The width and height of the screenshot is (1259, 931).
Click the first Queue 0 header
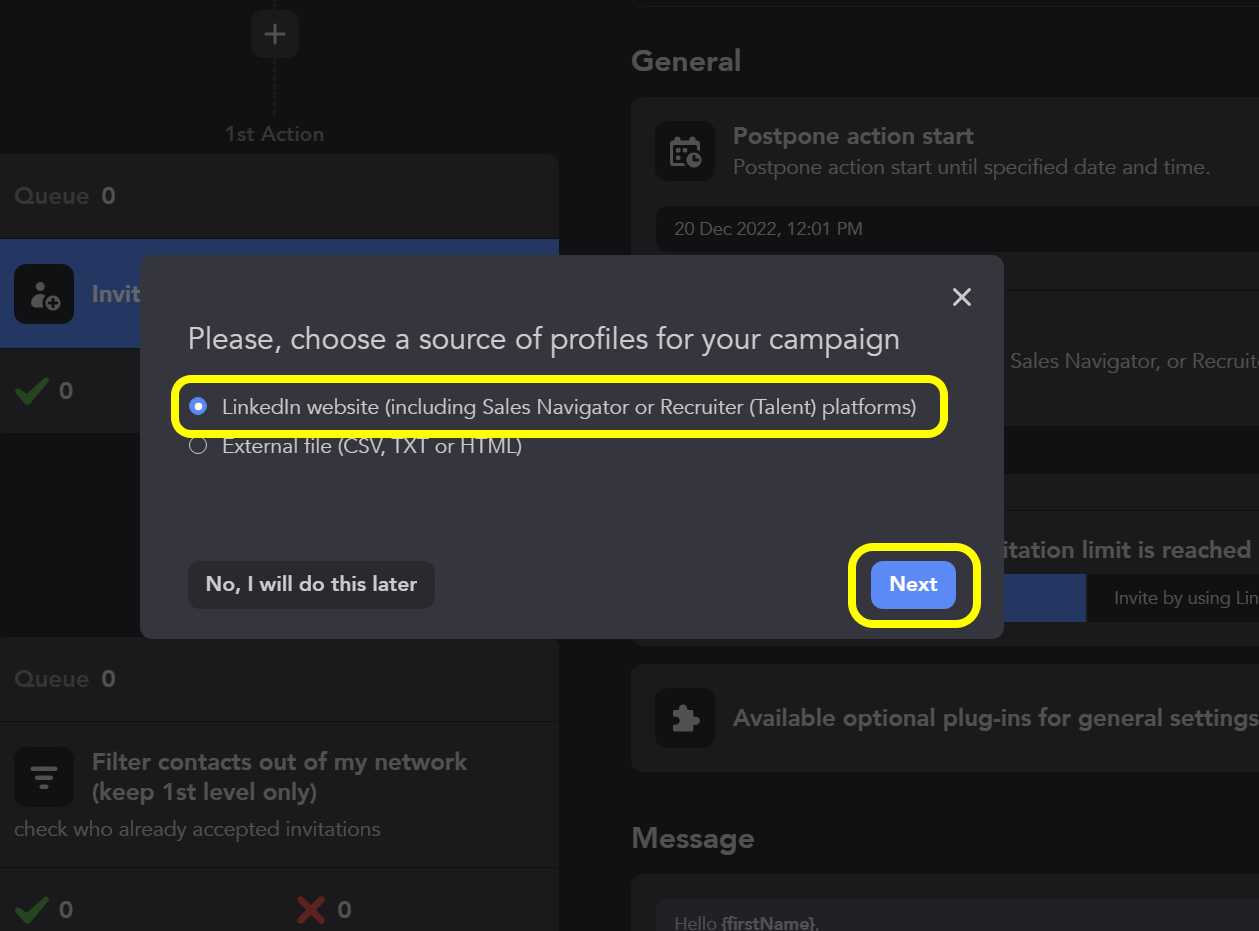tap(65, 196)
